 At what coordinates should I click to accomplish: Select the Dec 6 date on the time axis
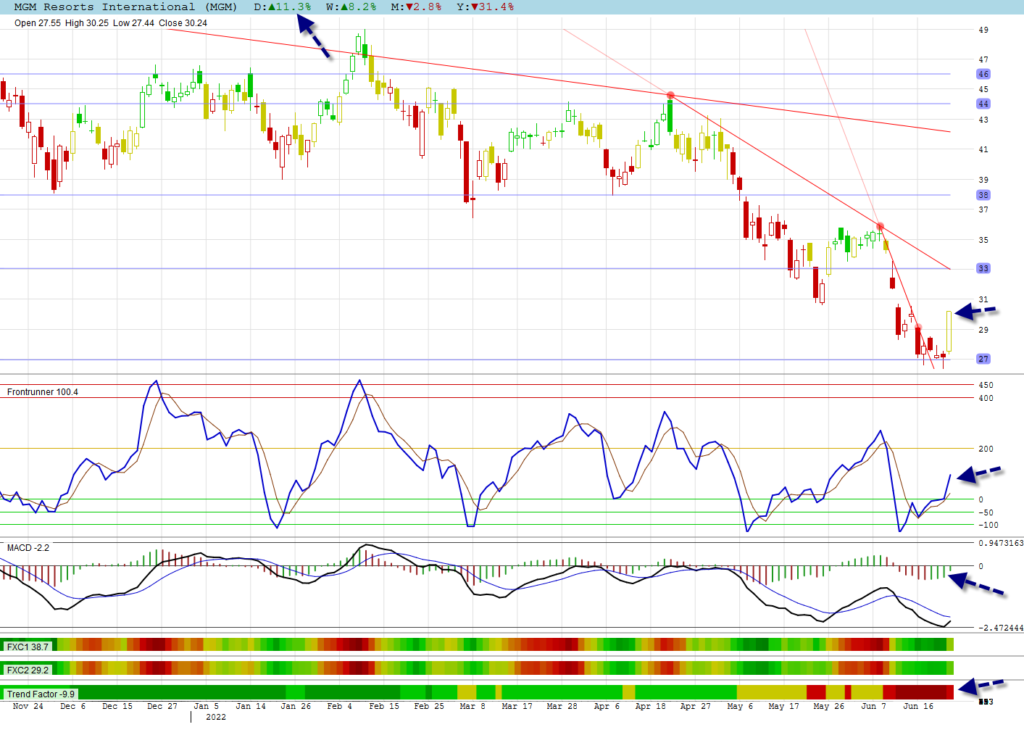72,706
